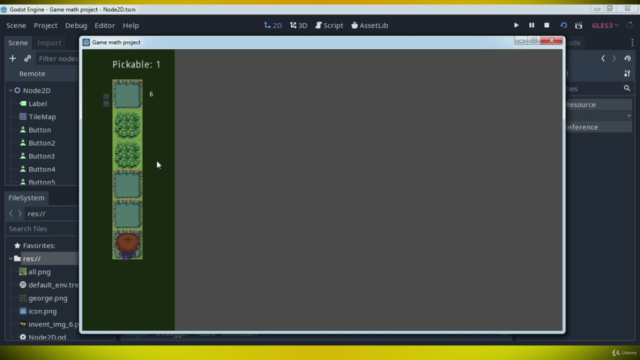This screenshot has width=640, height=360.
Task: Click the upper small square beside tiles
Action: click(106, 97)
